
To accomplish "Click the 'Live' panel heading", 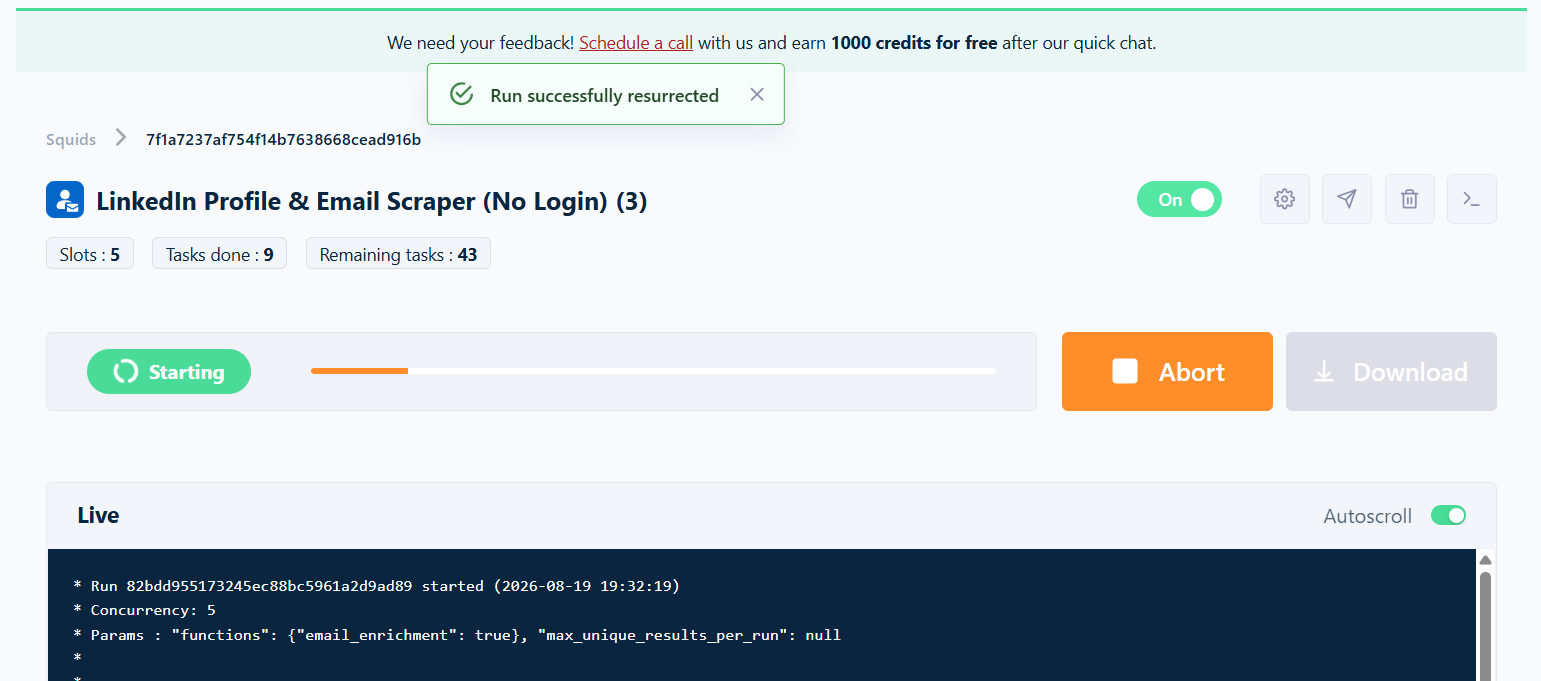I will (98, 515).
